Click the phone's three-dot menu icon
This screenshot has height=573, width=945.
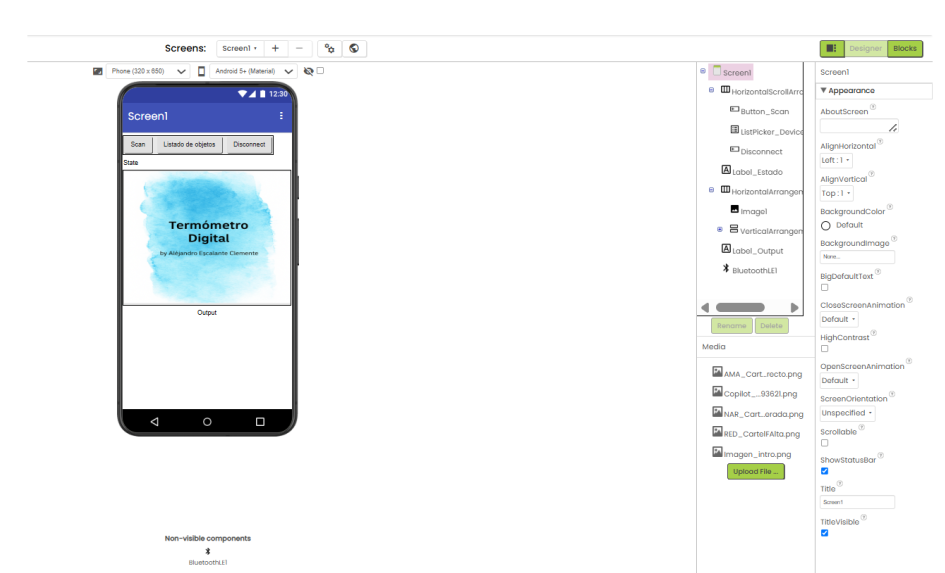click(281, 116)
